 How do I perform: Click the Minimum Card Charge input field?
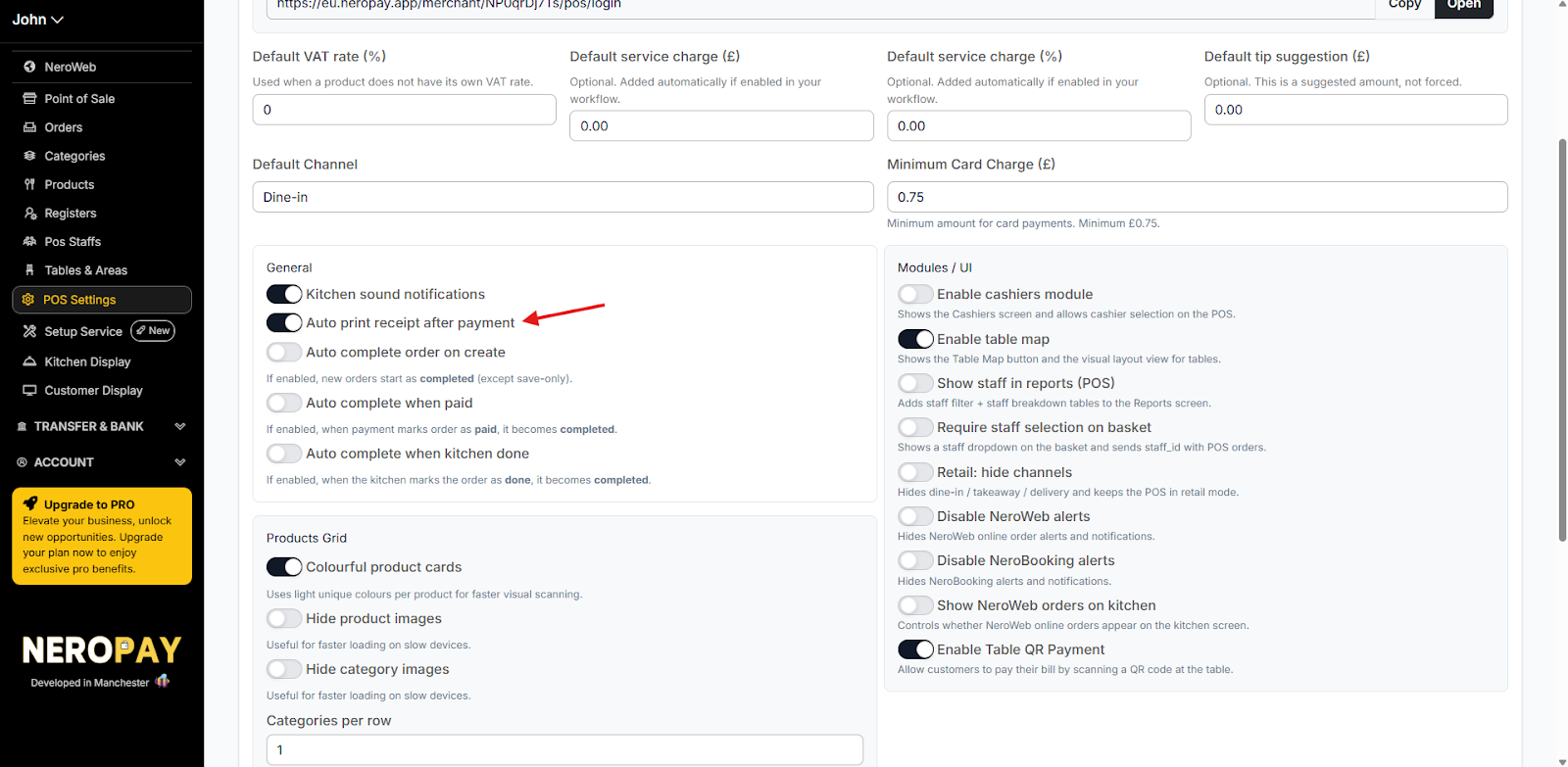1197,197
